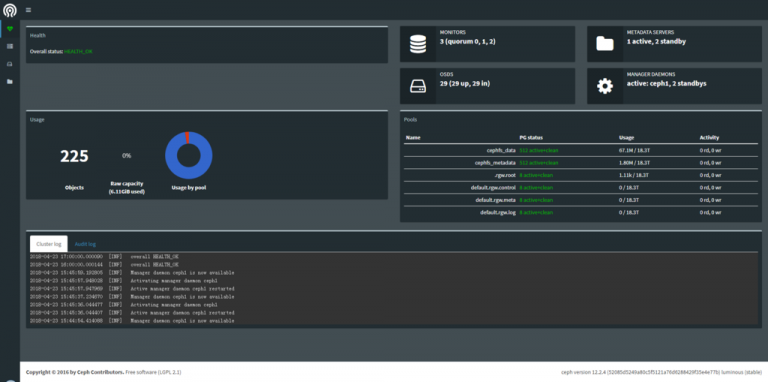This screenshot has height=382, width=768.
Task: Click the 17:00:00 overall HEALTH_OK log entry
Action: pos(104,257)
